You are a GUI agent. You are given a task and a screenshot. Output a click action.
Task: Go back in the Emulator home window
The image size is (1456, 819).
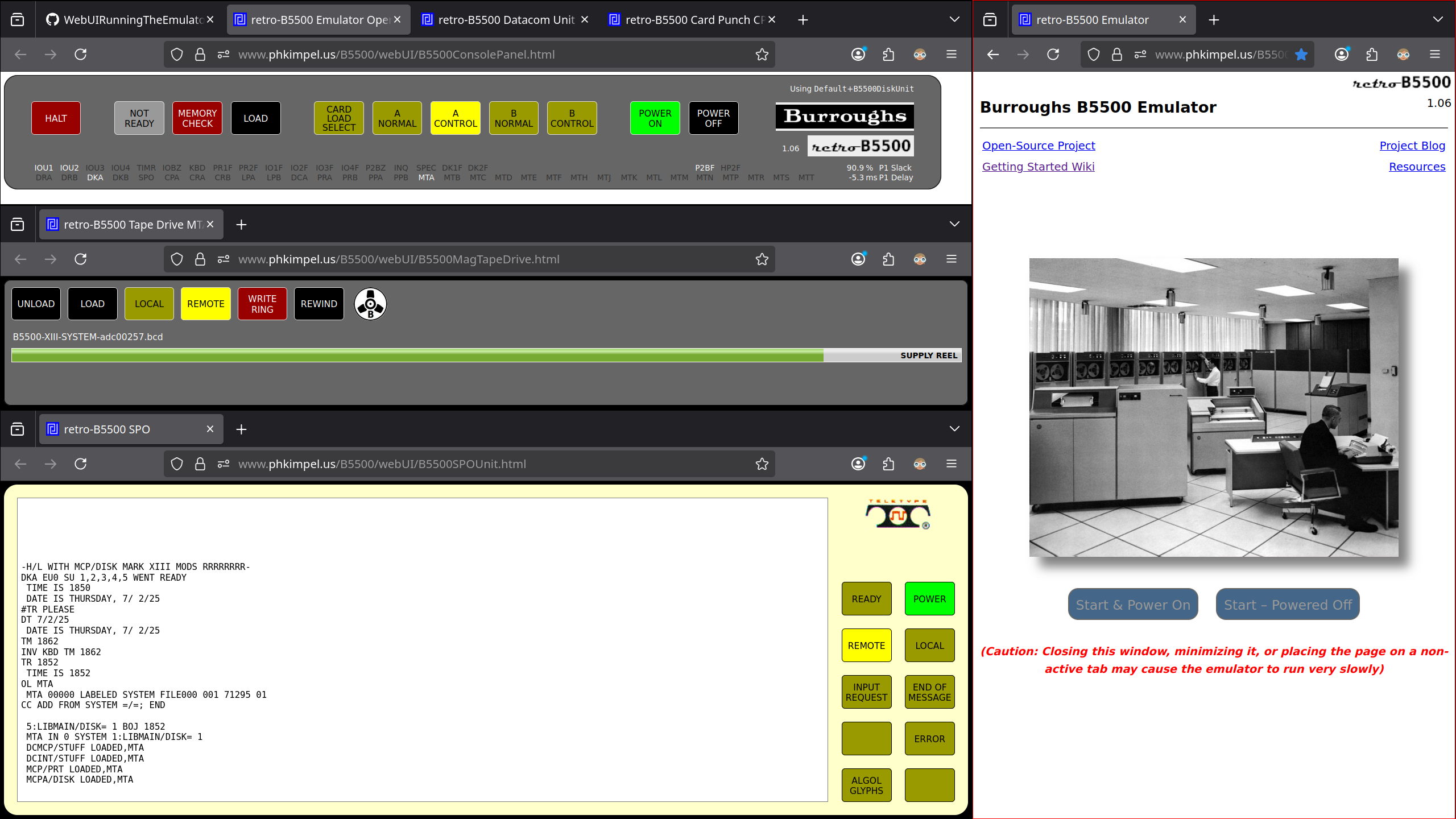pos(993,55)
